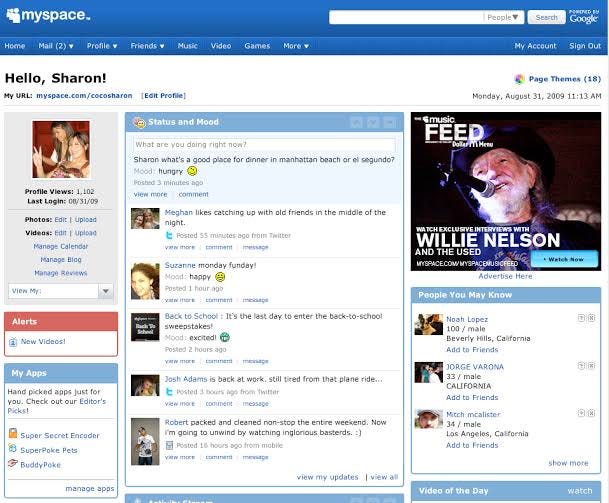Click the Super Secret Encoder lock icon
This screenshot has width=609, height=503.
pyautogui.click(x=13, y=433)
